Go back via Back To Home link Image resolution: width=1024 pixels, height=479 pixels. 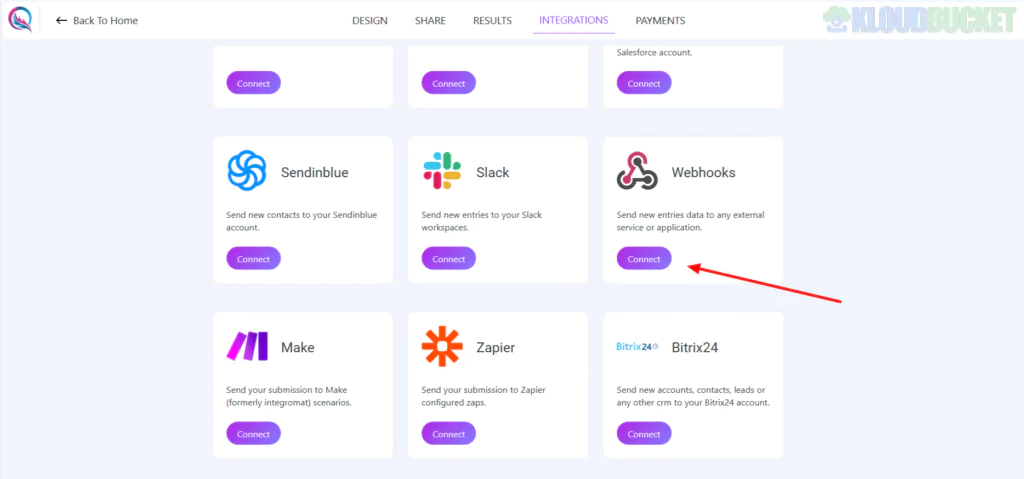(x=97, y=20)
